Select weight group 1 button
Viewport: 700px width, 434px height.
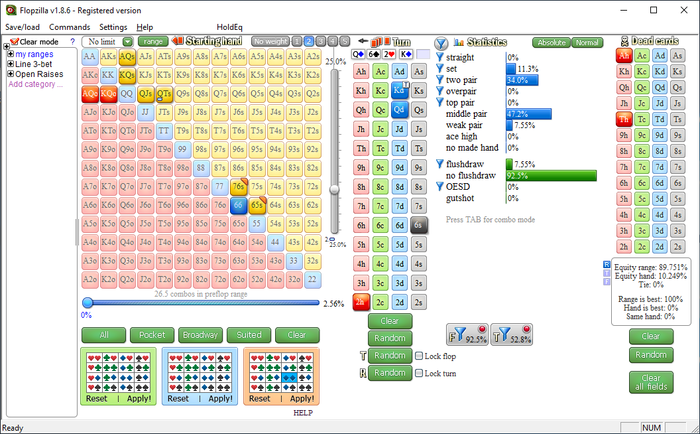coord(297,42)
